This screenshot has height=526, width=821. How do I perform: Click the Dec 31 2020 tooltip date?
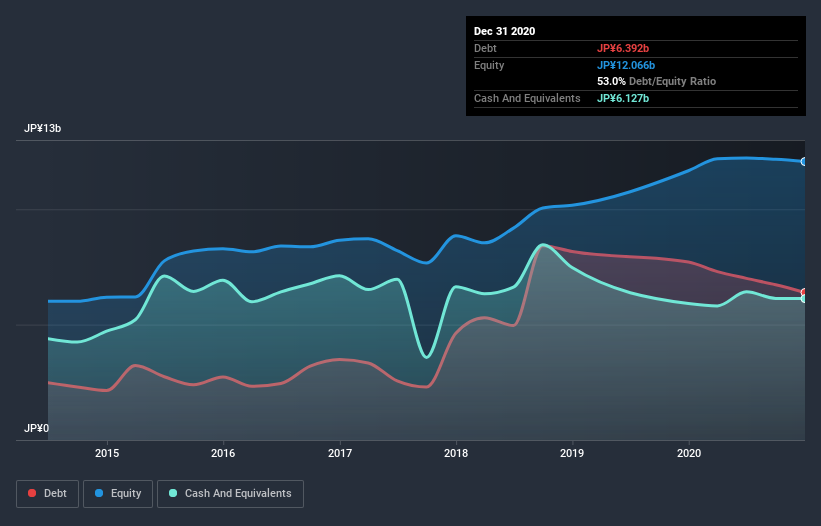504,31
